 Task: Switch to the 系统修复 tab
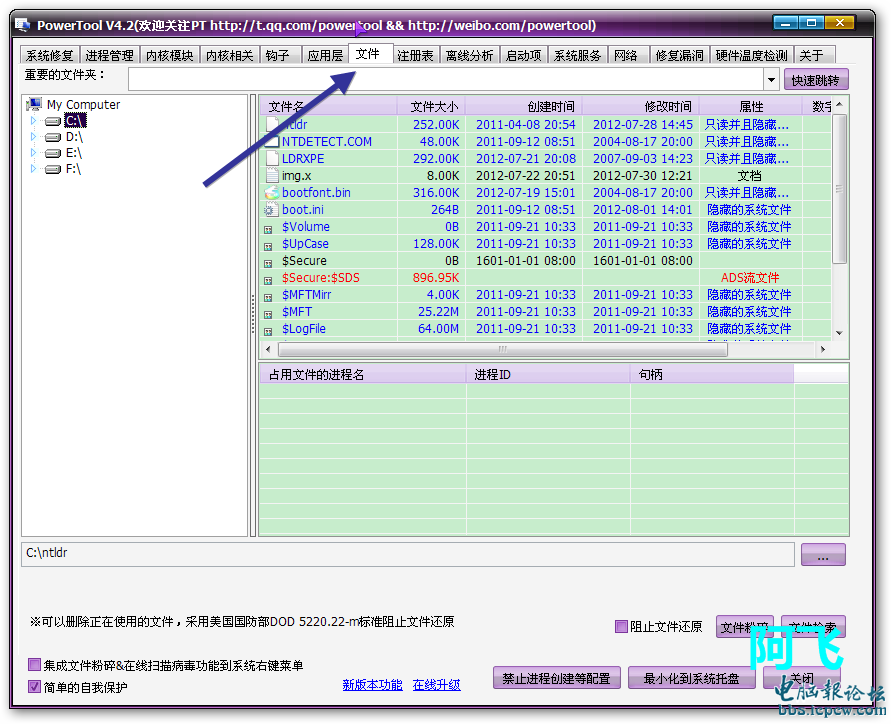click(49, 55)
